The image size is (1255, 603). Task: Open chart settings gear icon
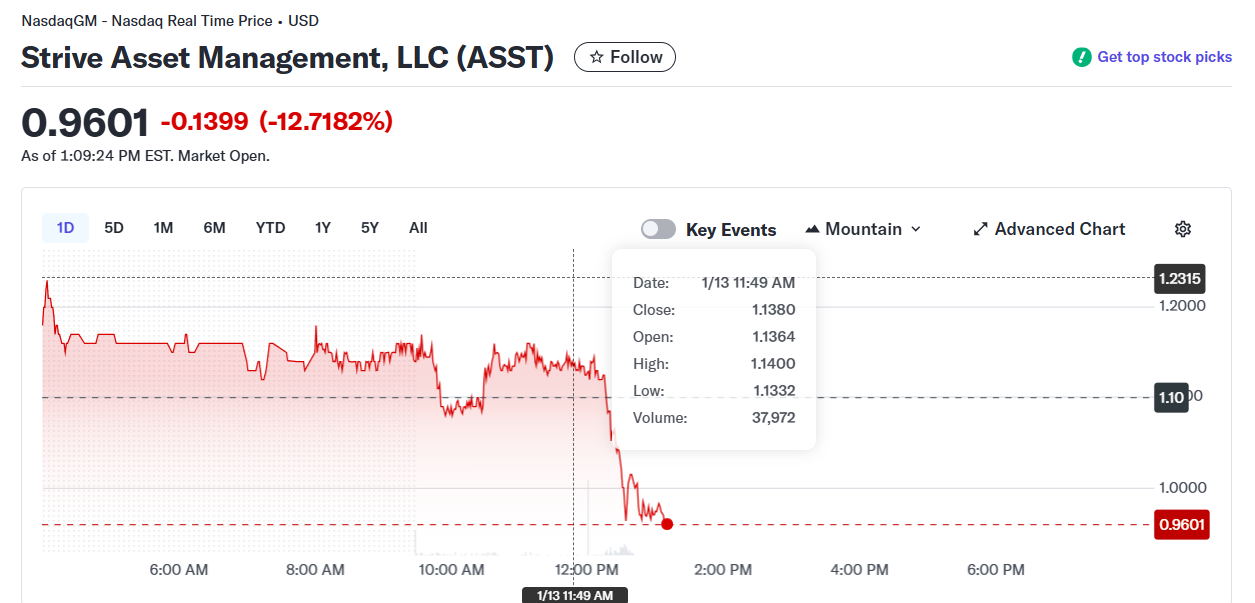(1183, 229)
